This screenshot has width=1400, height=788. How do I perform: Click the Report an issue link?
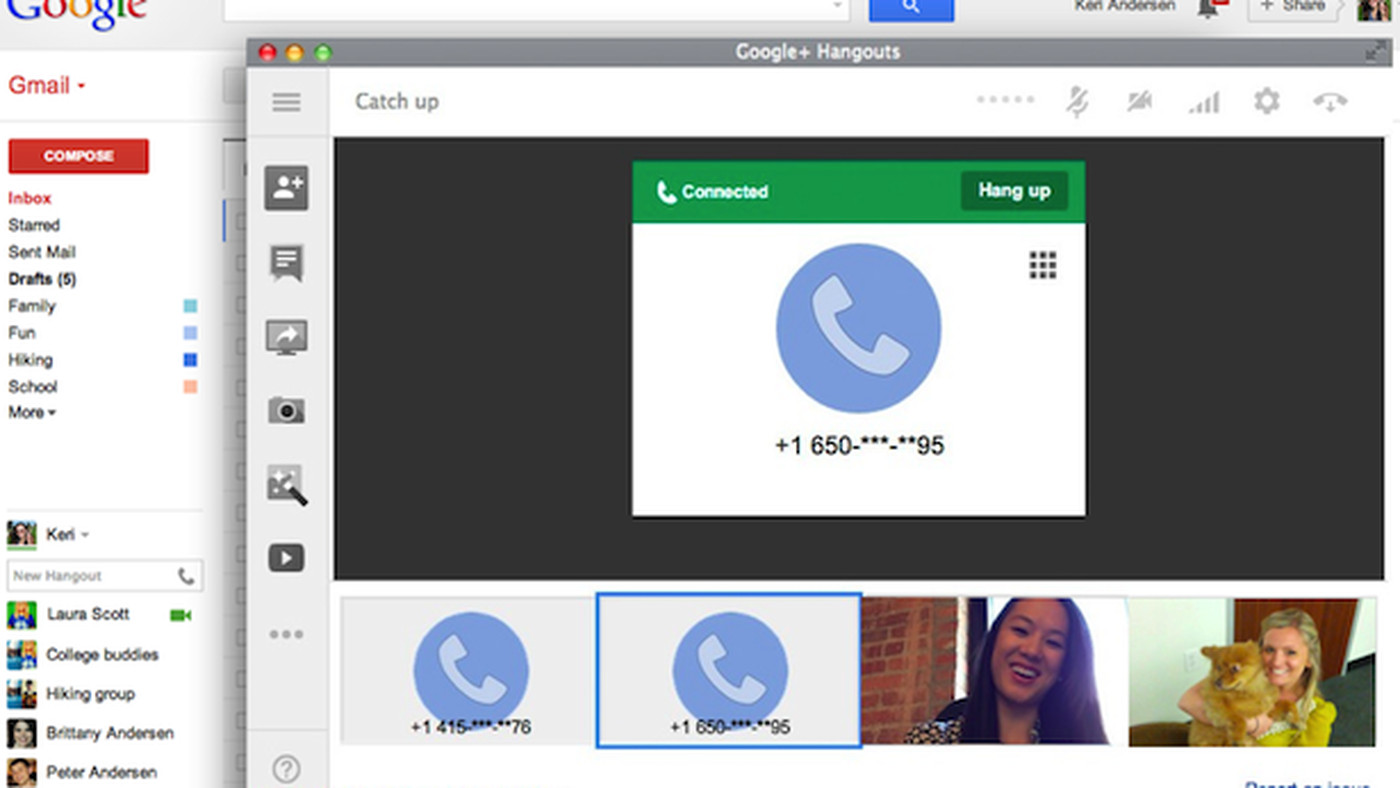click(1306, 784)
